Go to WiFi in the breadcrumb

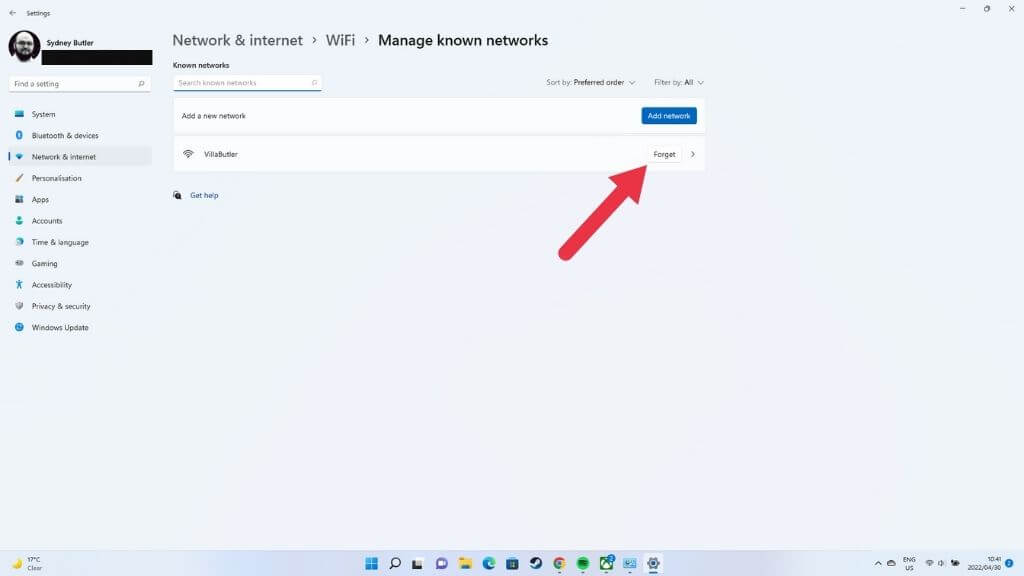pos(340,40)
